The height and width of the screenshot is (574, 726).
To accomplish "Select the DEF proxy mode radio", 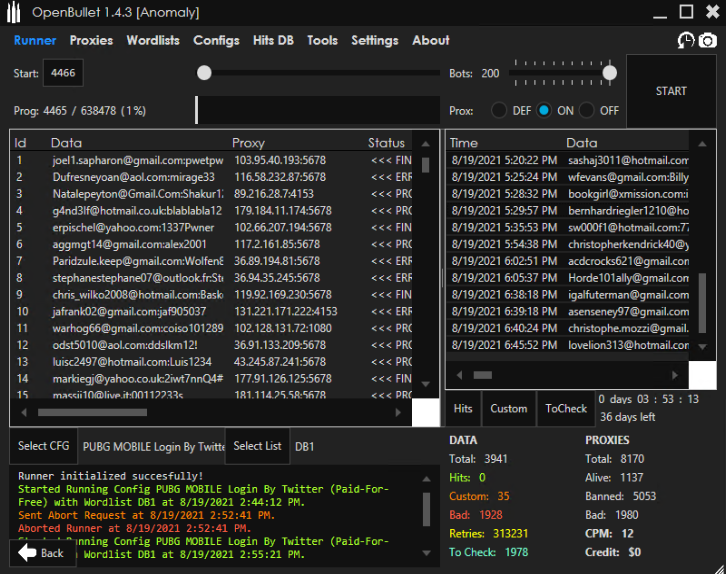I will (x=499, y=111).
